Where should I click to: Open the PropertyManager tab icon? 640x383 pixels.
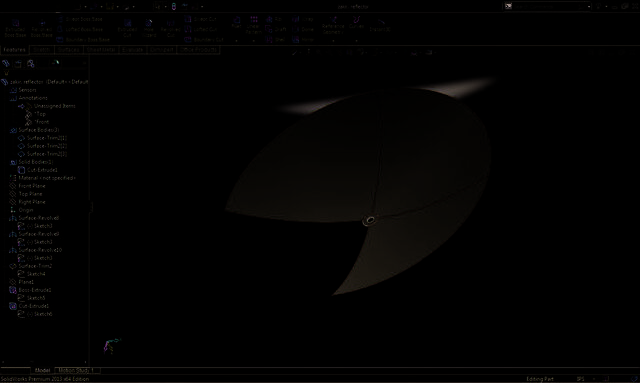[x=18, y=64]
